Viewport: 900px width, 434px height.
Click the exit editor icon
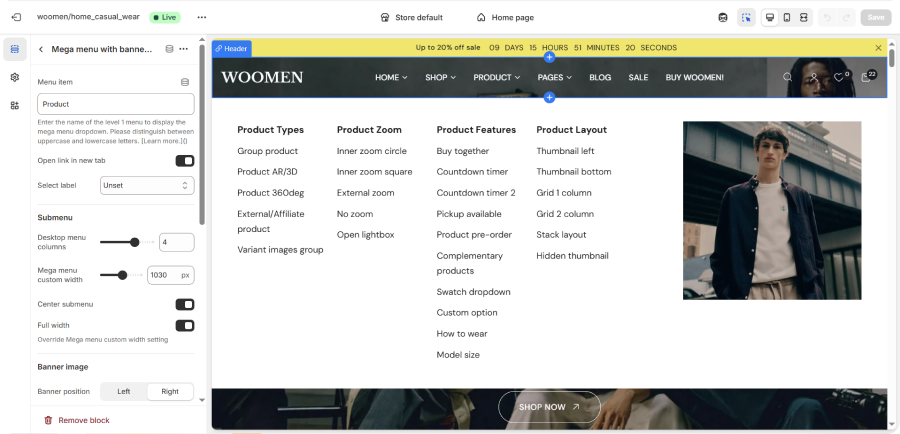15,17
